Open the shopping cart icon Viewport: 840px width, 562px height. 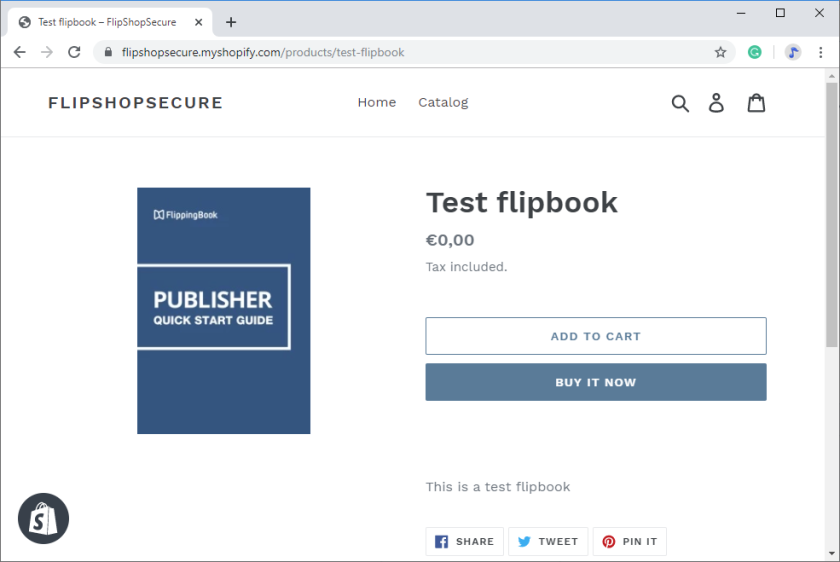(756, 103)
